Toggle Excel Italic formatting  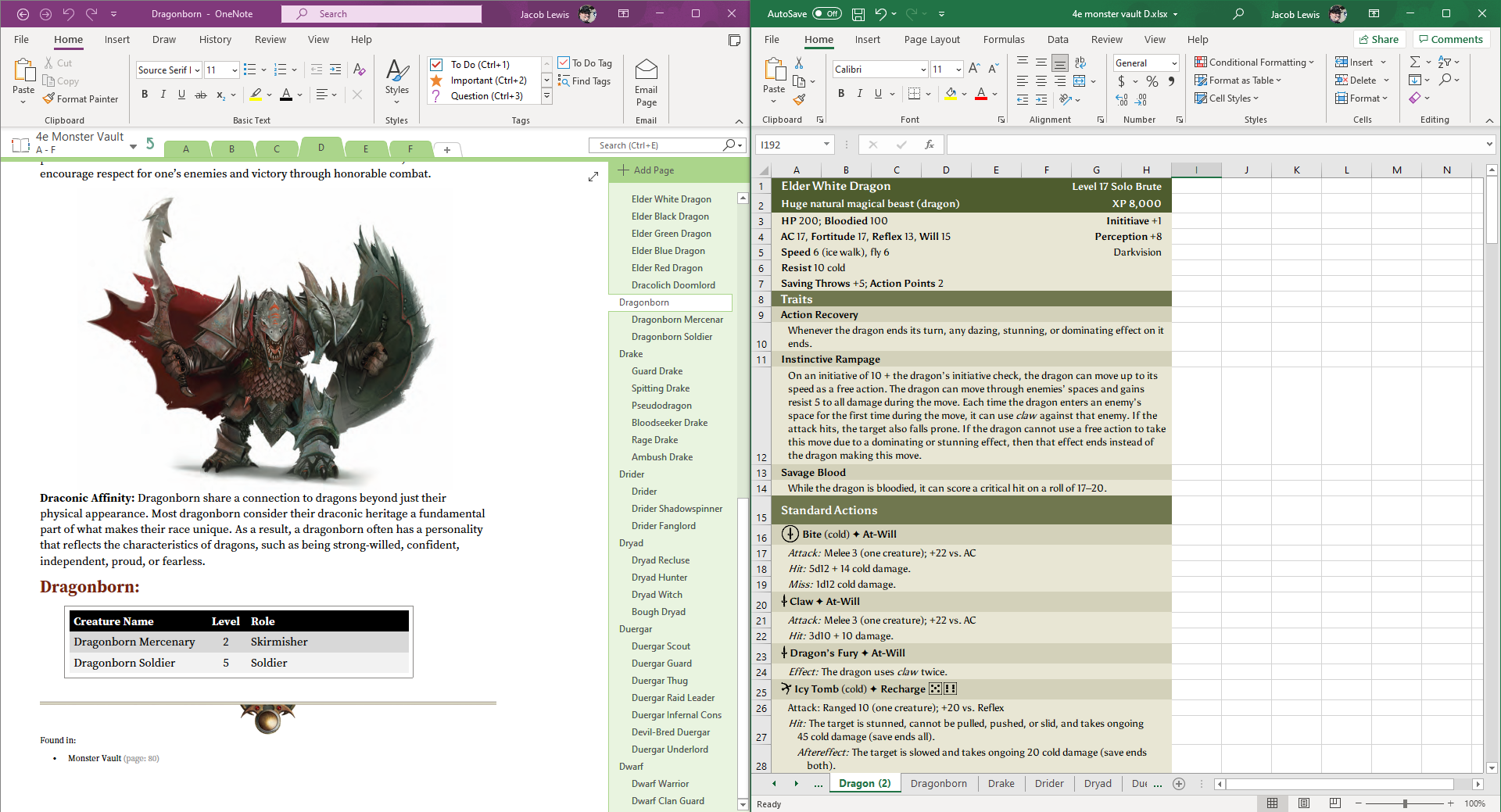[x=860, y=94]
